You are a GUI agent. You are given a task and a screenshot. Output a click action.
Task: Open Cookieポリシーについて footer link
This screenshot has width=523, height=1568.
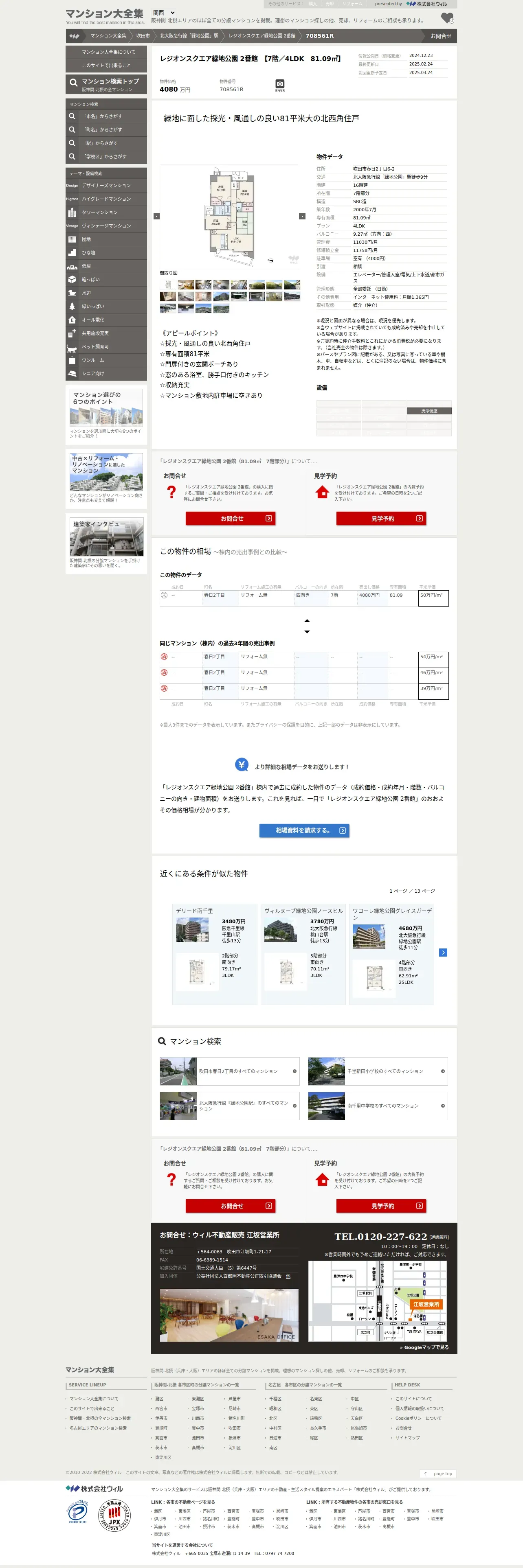(x=420, y=1418)
